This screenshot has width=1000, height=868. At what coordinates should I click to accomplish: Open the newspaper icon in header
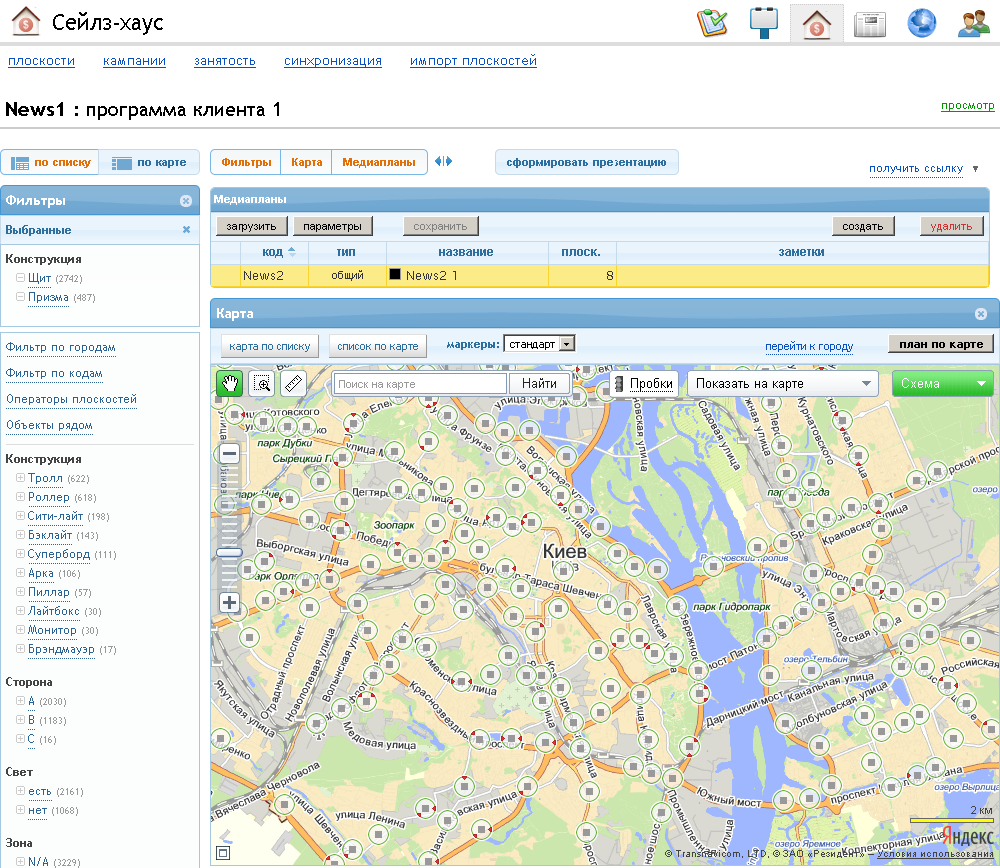click(869, 24)
